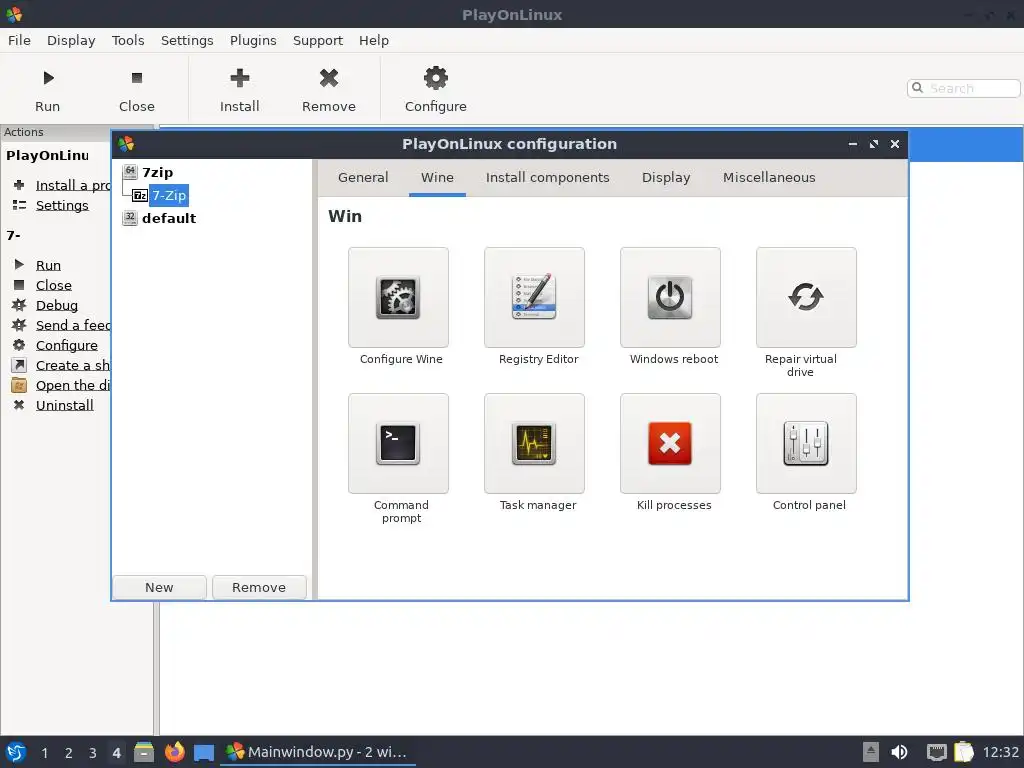1024x768 pixels.
Task: Click Mainwindow.py taskbar entry
Action: [319, 752]
